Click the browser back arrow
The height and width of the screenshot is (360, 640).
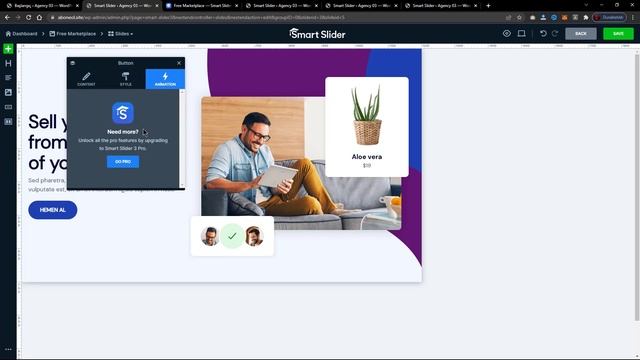[7, 18]
